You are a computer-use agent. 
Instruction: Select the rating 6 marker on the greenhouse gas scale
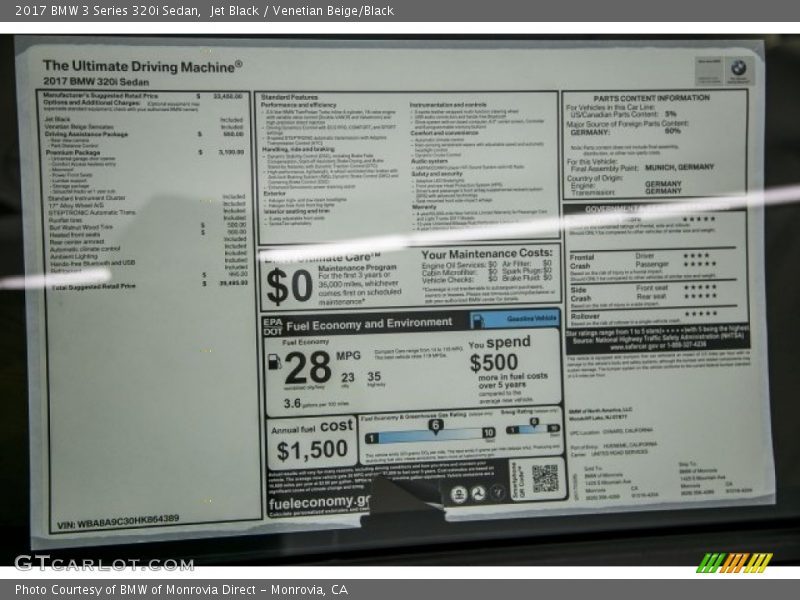click(435, 427)
